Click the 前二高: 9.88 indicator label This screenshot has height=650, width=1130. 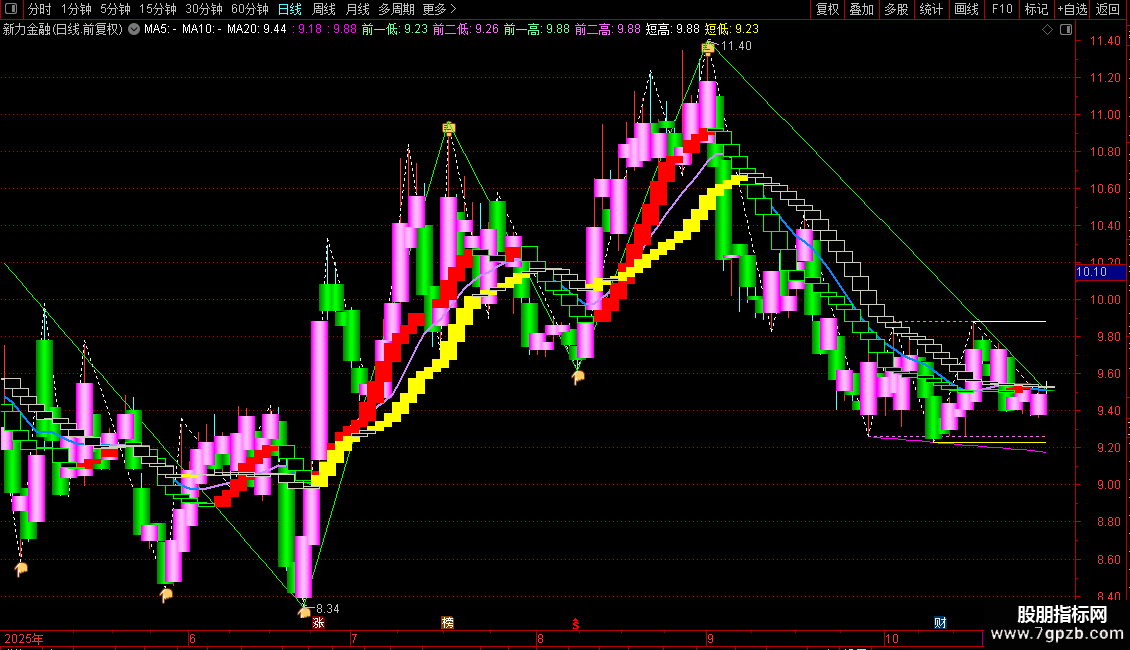608,29
